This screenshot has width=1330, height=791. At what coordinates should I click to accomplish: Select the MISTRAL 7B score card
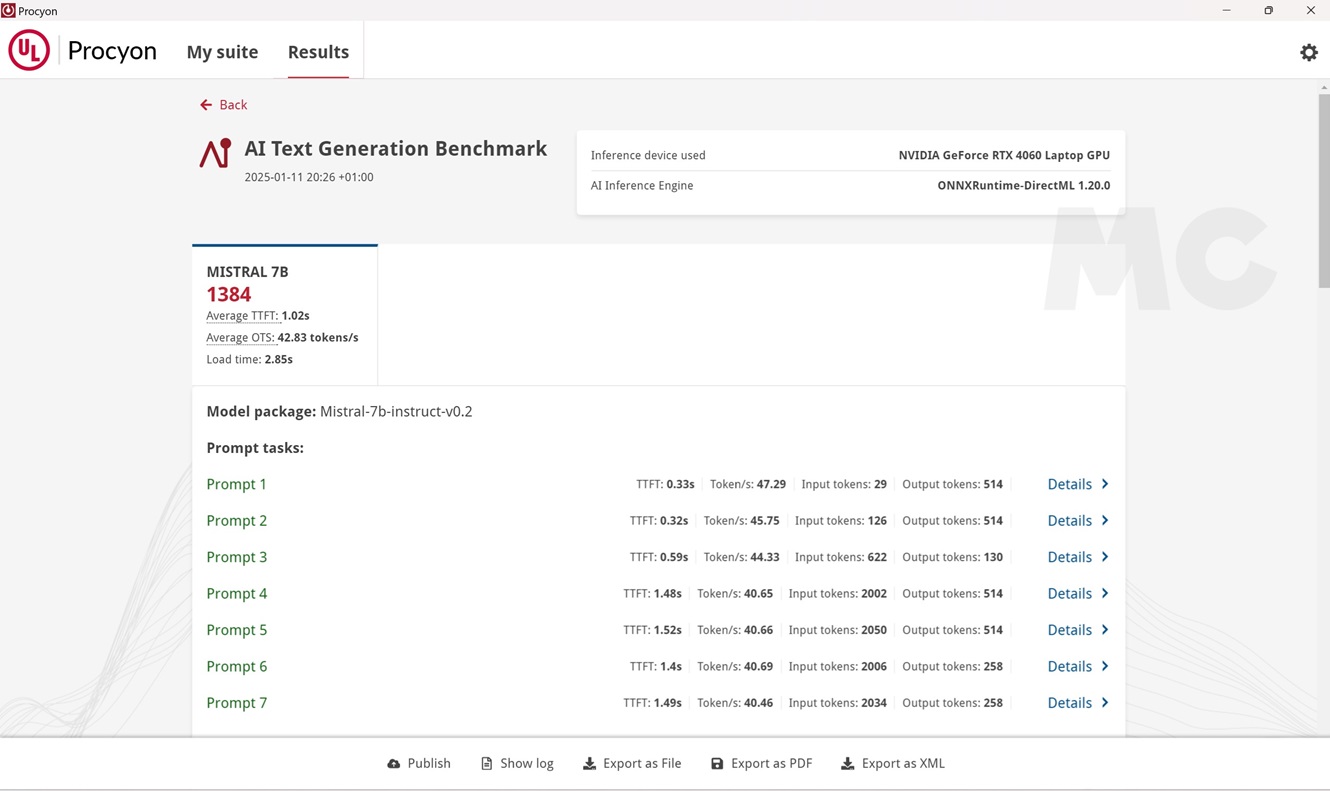pyautogui.click(x=284, y=315)
